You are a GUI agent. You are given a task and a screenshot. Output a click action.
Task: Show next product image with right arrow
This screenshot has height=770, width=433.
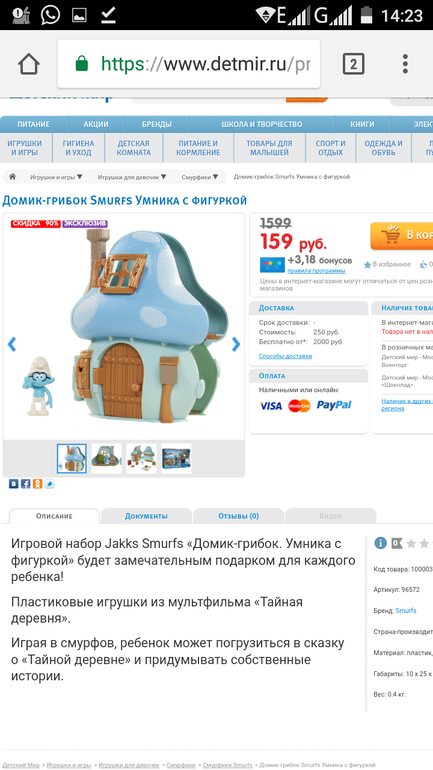coord(236,344)
